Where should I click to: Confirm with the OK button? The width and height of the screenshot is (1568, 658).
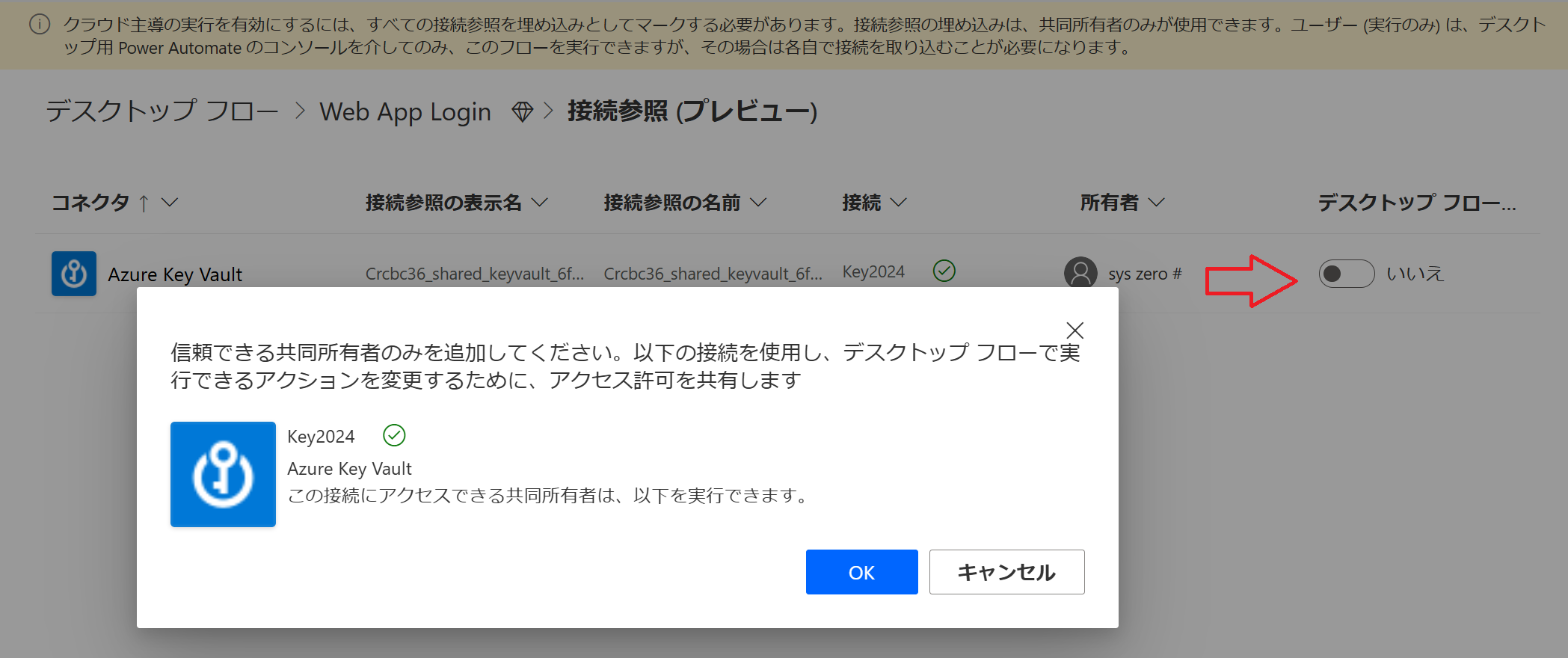pos(861,572)
